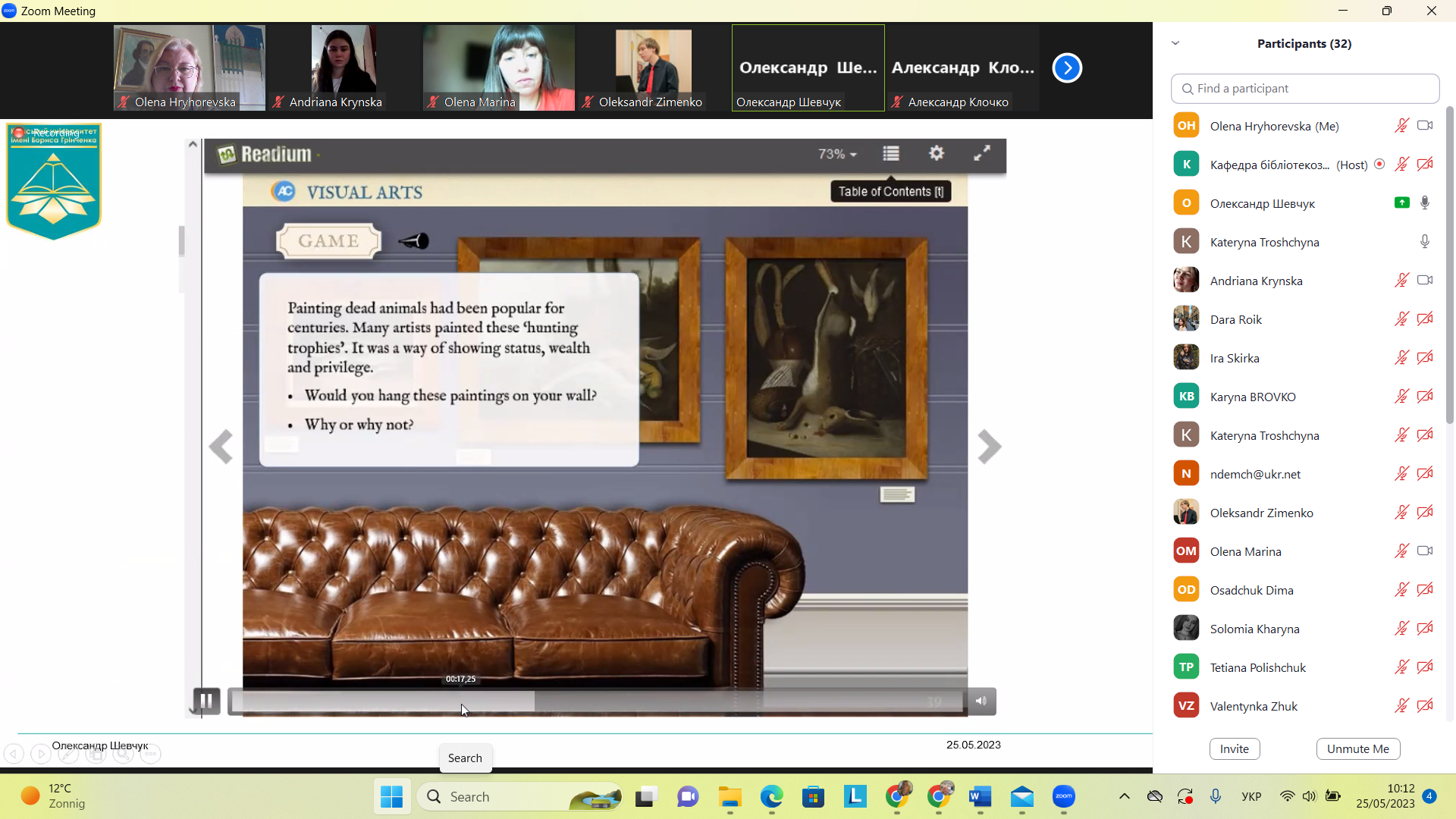
Task: Pause the audio playback
Action: tap(206, 701)
